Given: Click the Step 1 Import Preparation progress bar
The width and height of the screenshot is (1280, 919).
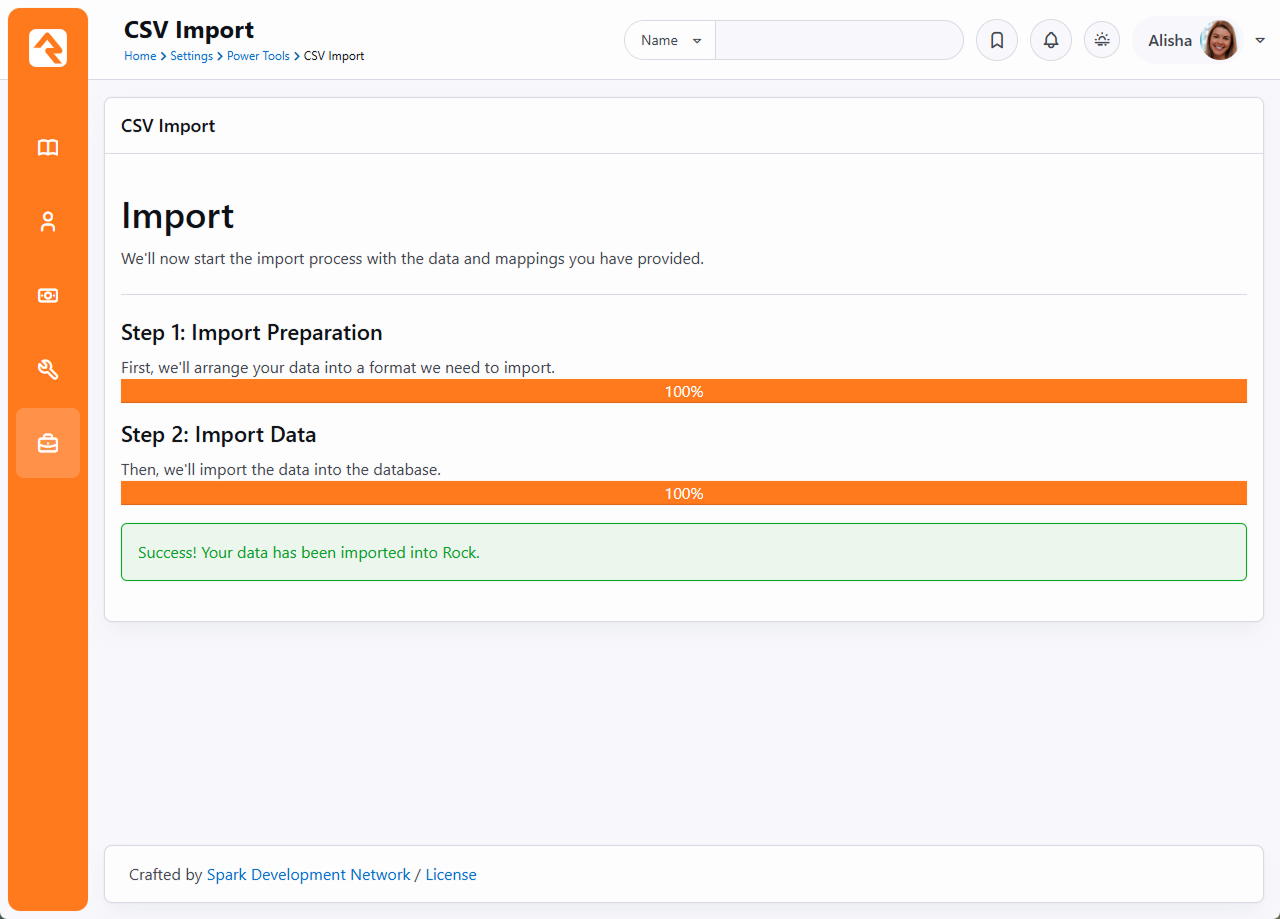Looking at the screenshot, I should click(683, 391).
